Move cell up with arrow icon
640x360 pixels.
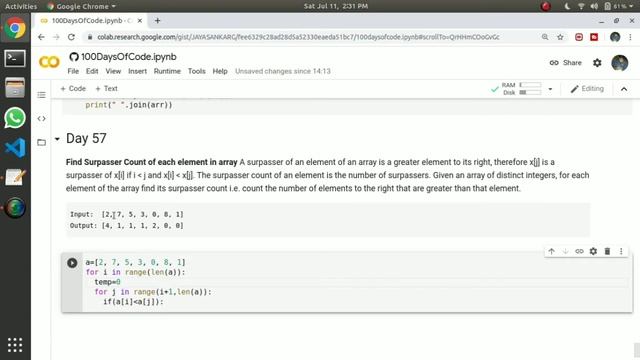[x=551, y=251]
